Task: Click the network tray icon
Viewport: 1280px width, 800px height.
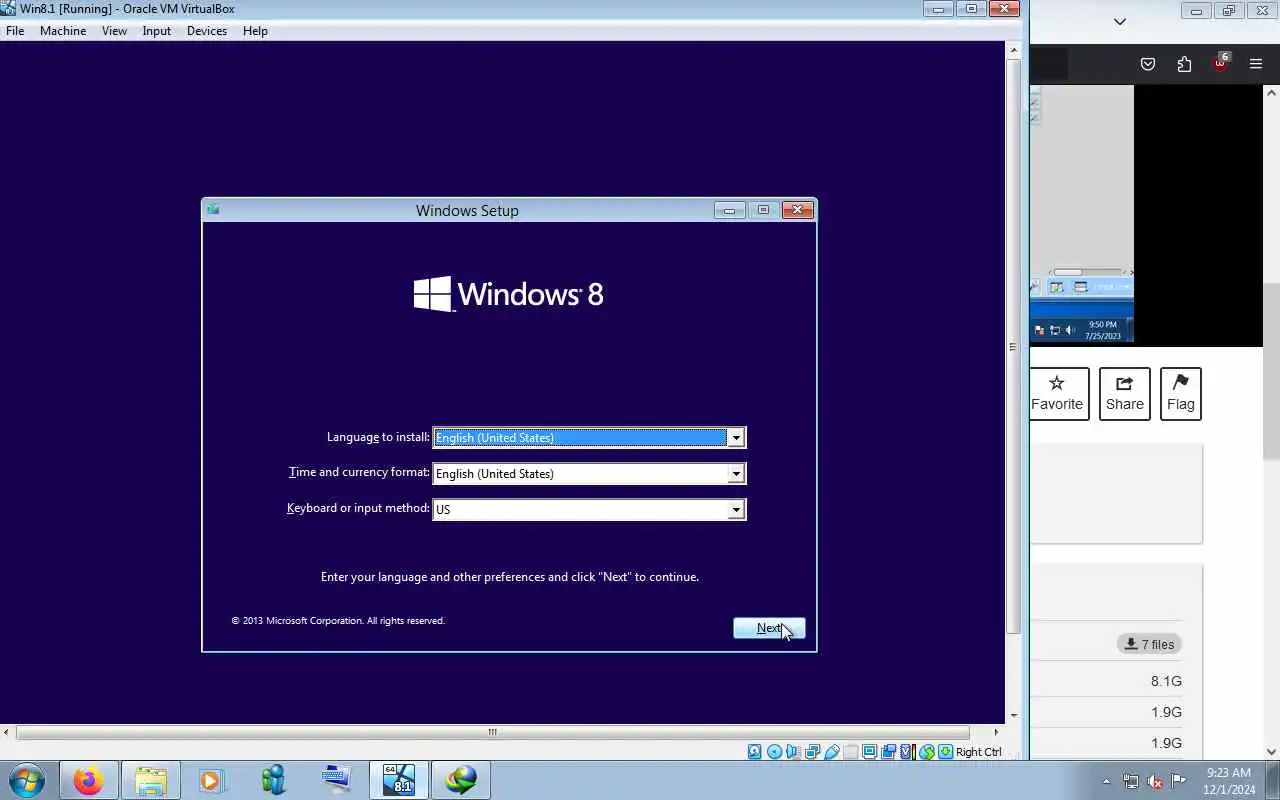Action: 1131,781
